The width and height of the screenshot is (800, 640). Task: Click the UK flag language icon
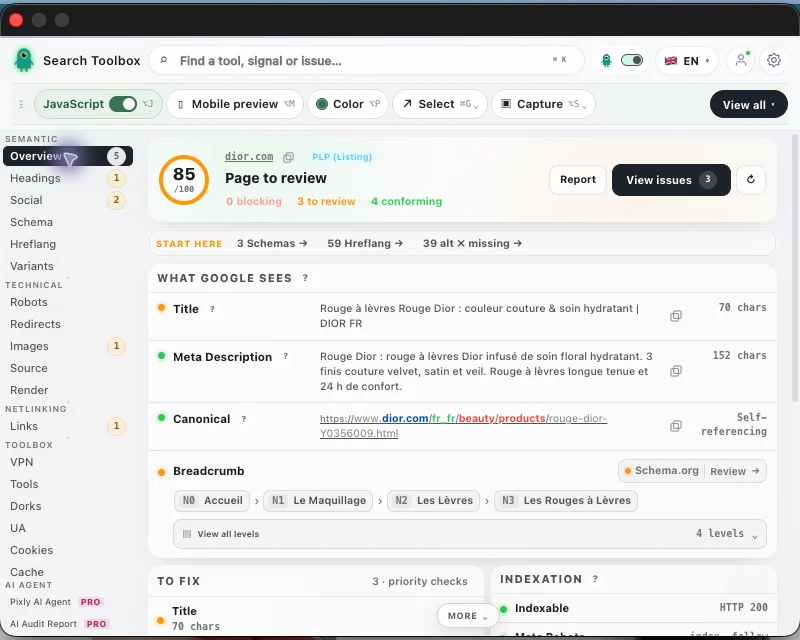point(671,61)
